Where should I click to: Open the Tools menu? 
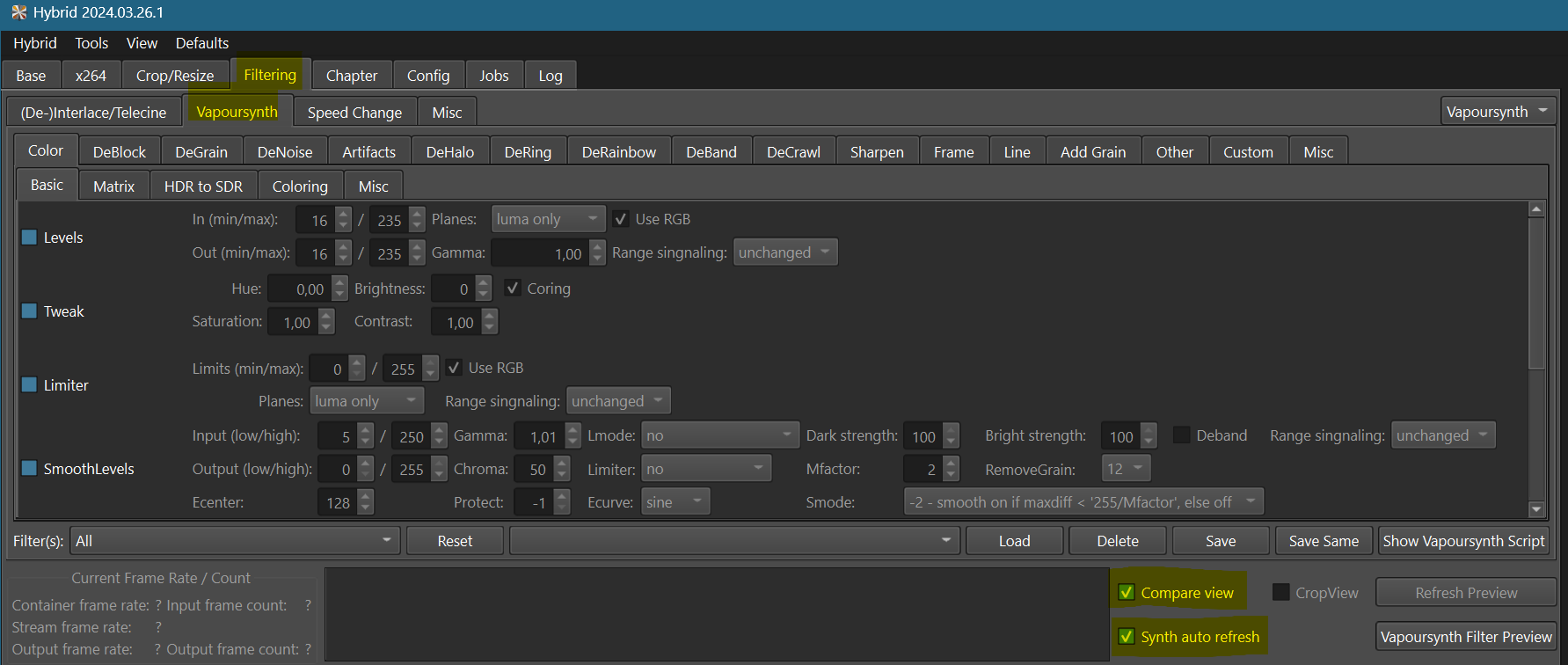pyautogui.click(x=91, y=43)
